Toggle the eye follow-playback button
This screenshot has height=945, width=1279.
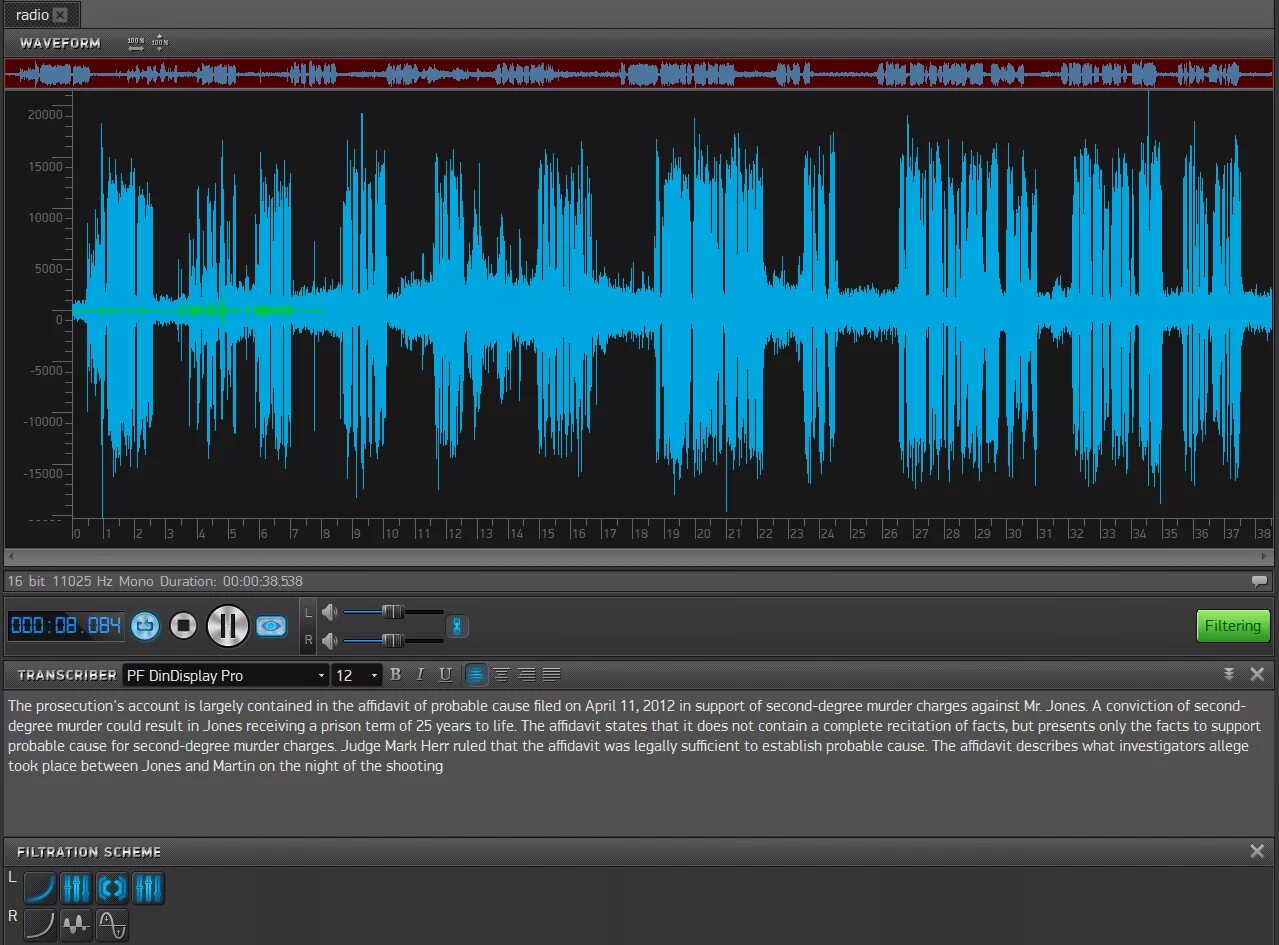(271, 626)
